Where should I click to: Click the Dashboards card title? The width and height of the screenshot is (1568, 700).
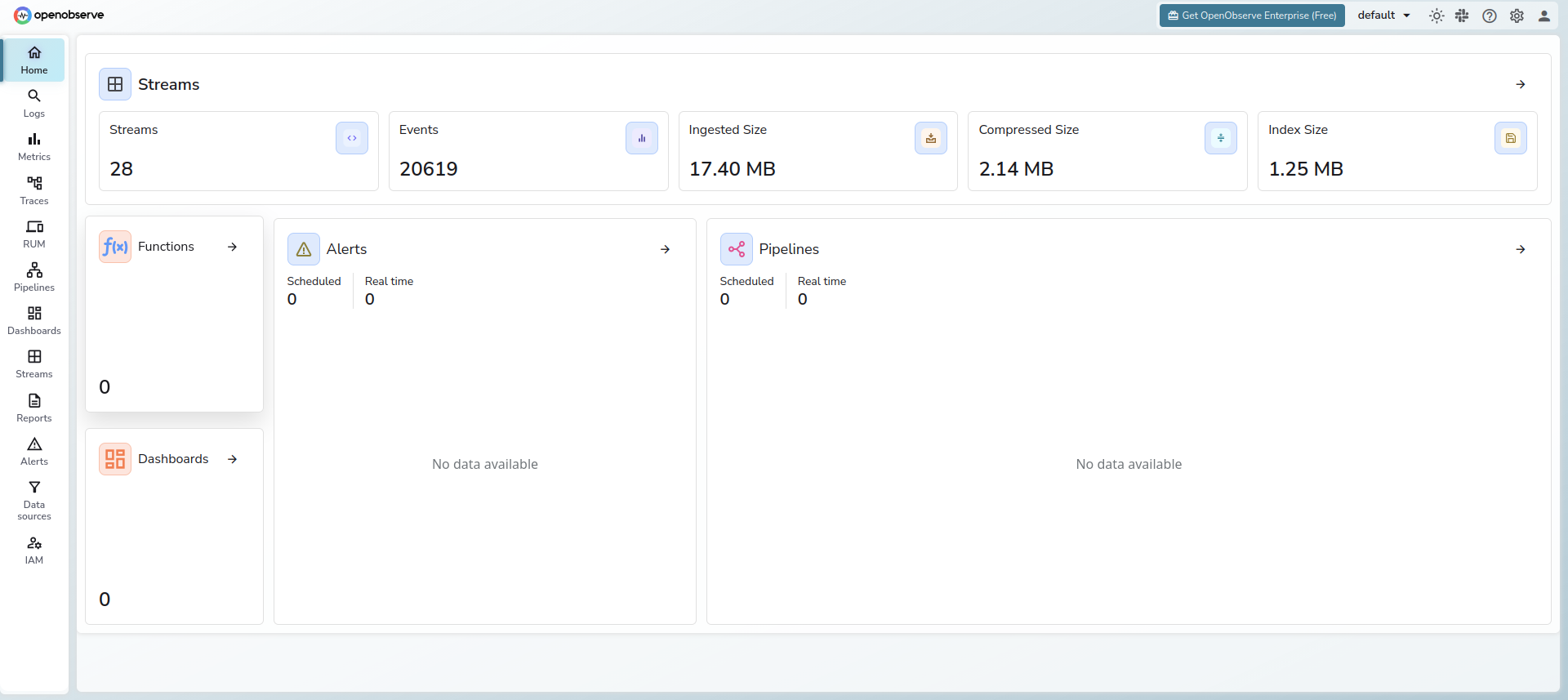coord(173,459)
